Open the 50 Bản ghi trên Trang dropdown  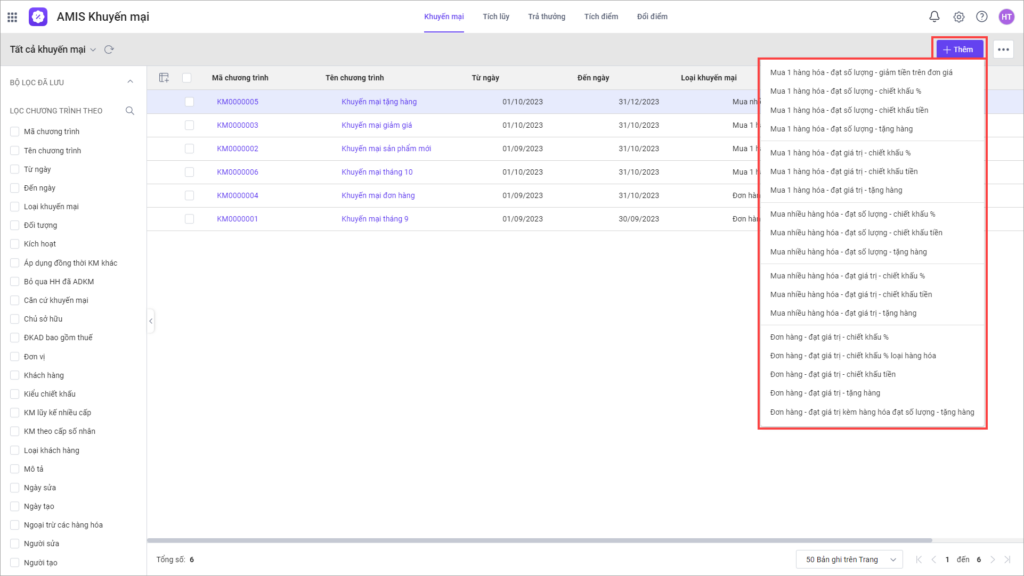pyautogui.click(x=849, y=560)
